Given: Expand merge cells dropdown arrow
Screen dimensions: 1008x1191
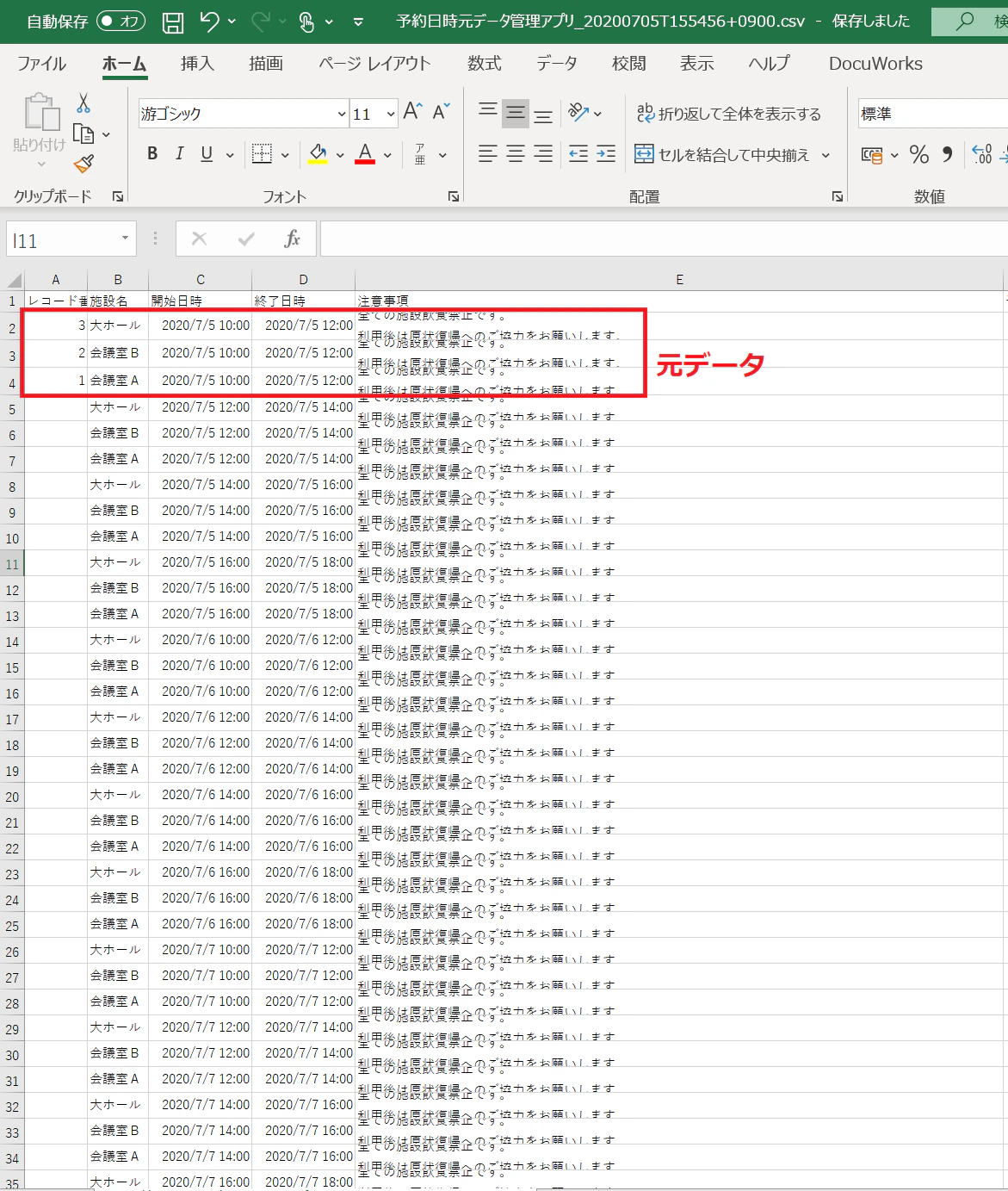Looking at the screenshot, I should coord(826,155).
